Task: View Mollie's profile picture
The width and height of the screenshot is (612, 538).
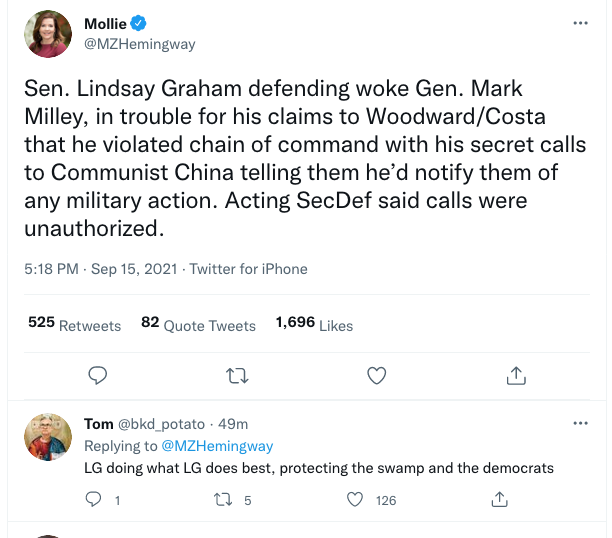Action: pos(47,34)
